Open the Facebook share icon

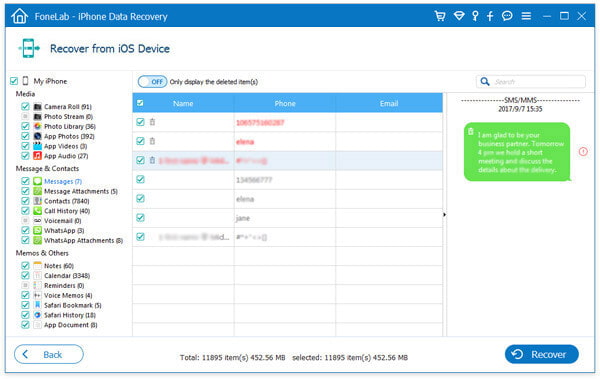(x=490, y=16)
